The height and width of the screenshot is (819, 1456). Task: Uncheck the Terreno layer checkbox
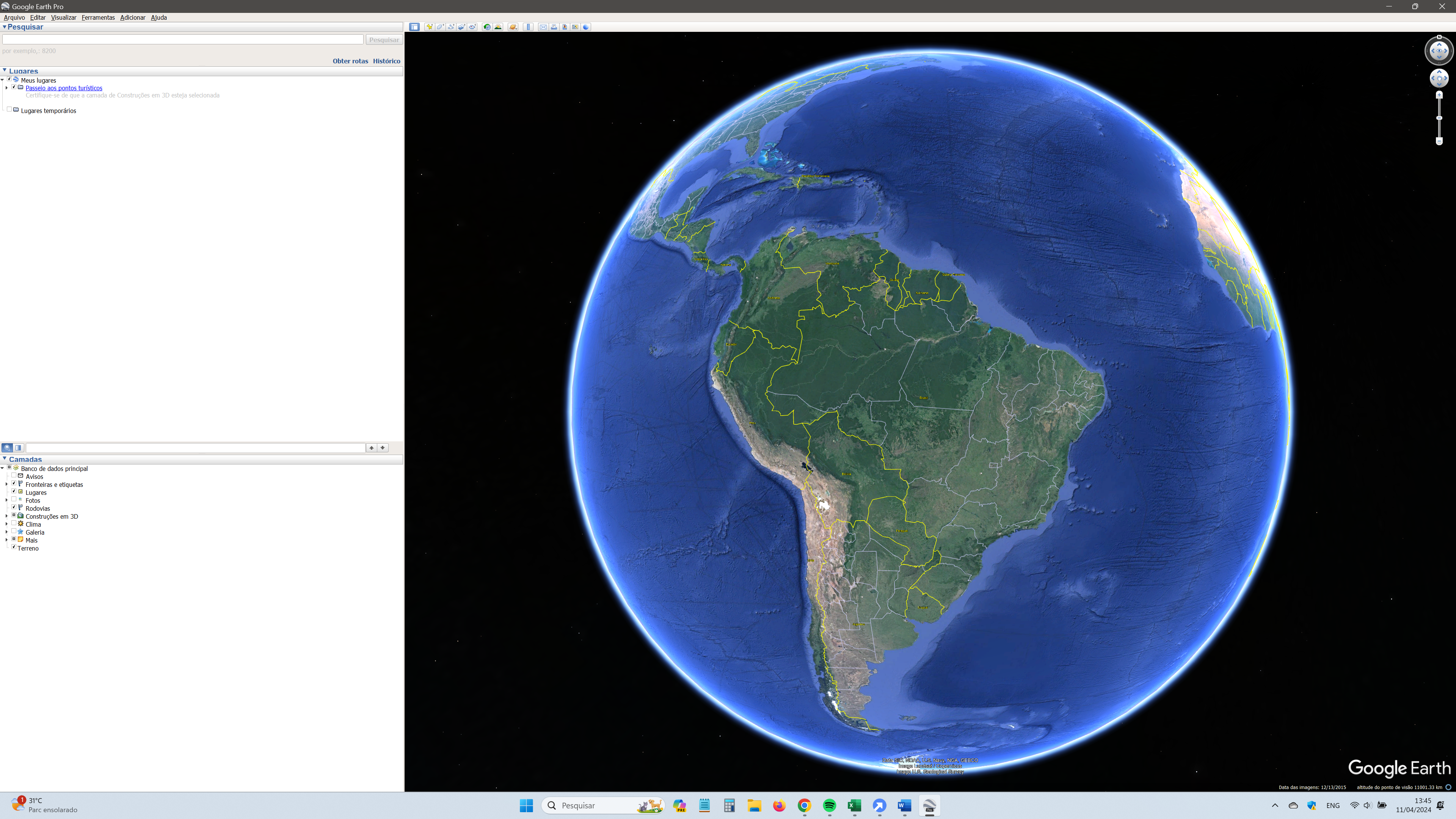14,546
